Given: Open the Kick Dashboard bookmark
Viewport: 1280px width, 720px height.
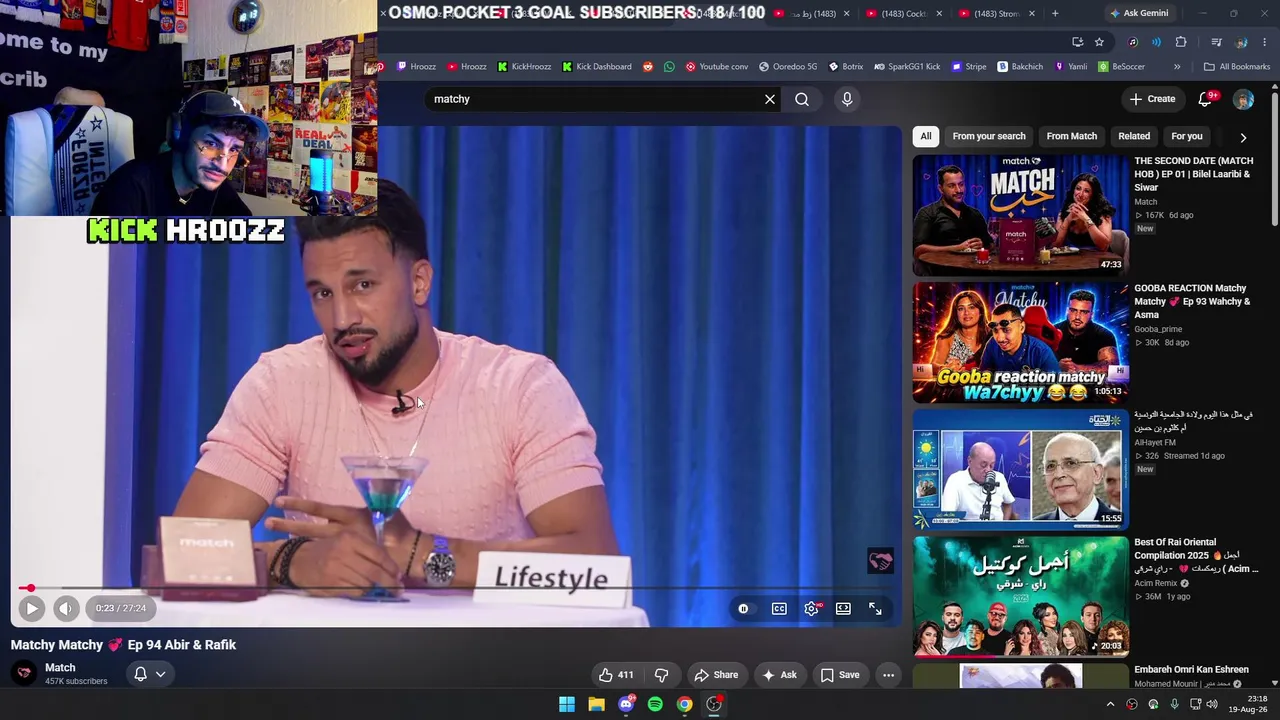Looking at the screenshot, I should [x=597, y=67].
